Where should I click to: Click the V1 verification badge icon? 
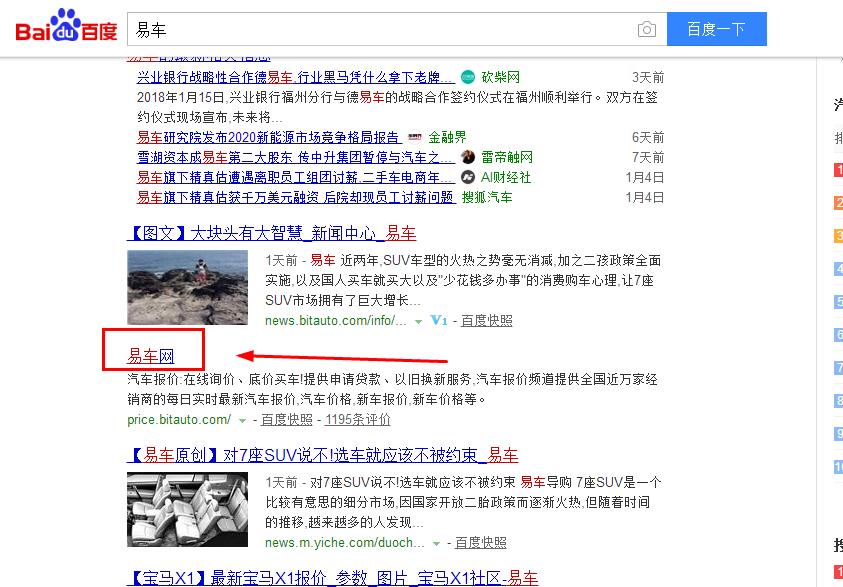pyautogui.click(x=439, y=321)
